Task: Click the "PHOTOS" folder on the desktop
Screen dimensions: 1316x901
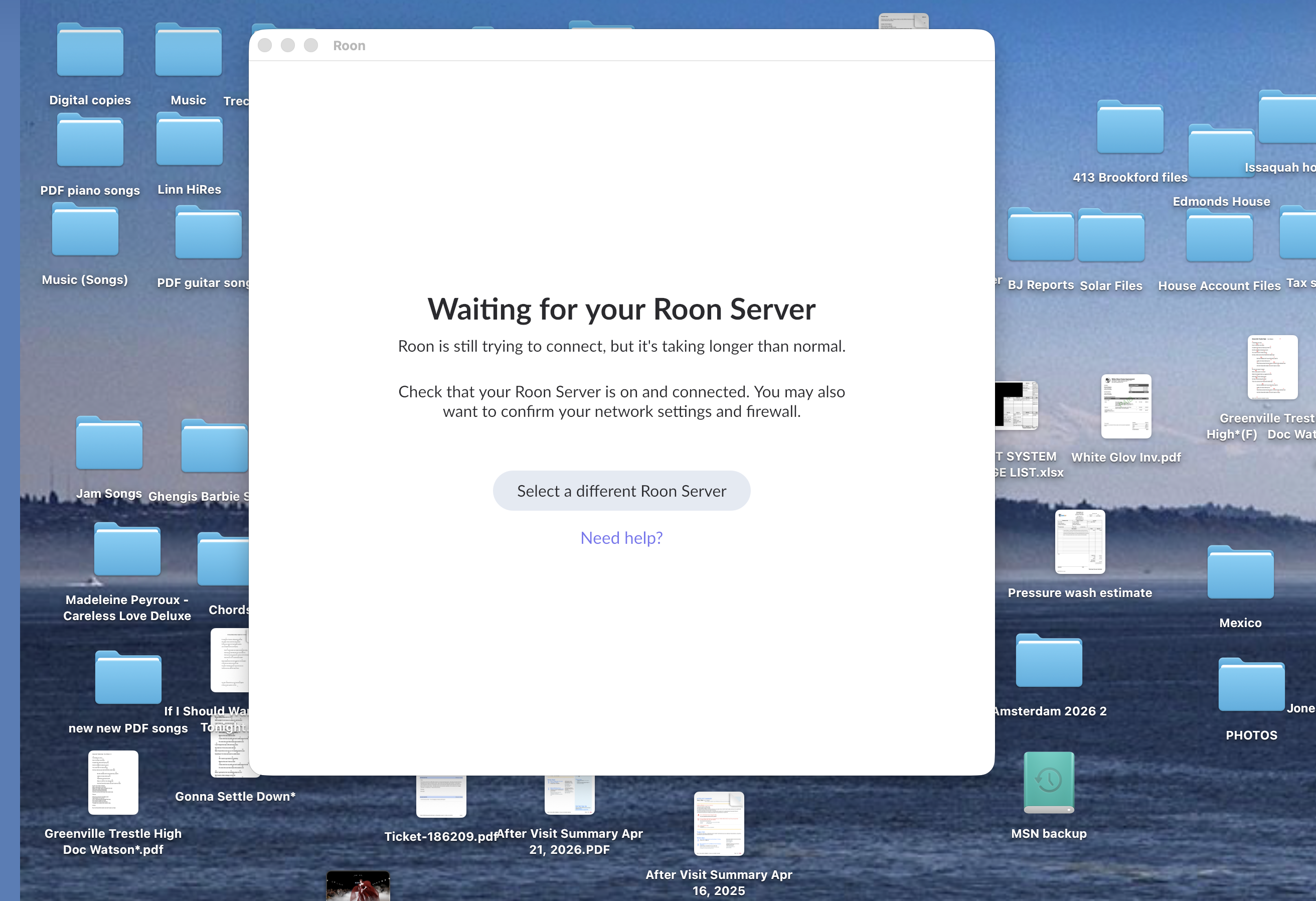Action: click(x=1251, y=685)
